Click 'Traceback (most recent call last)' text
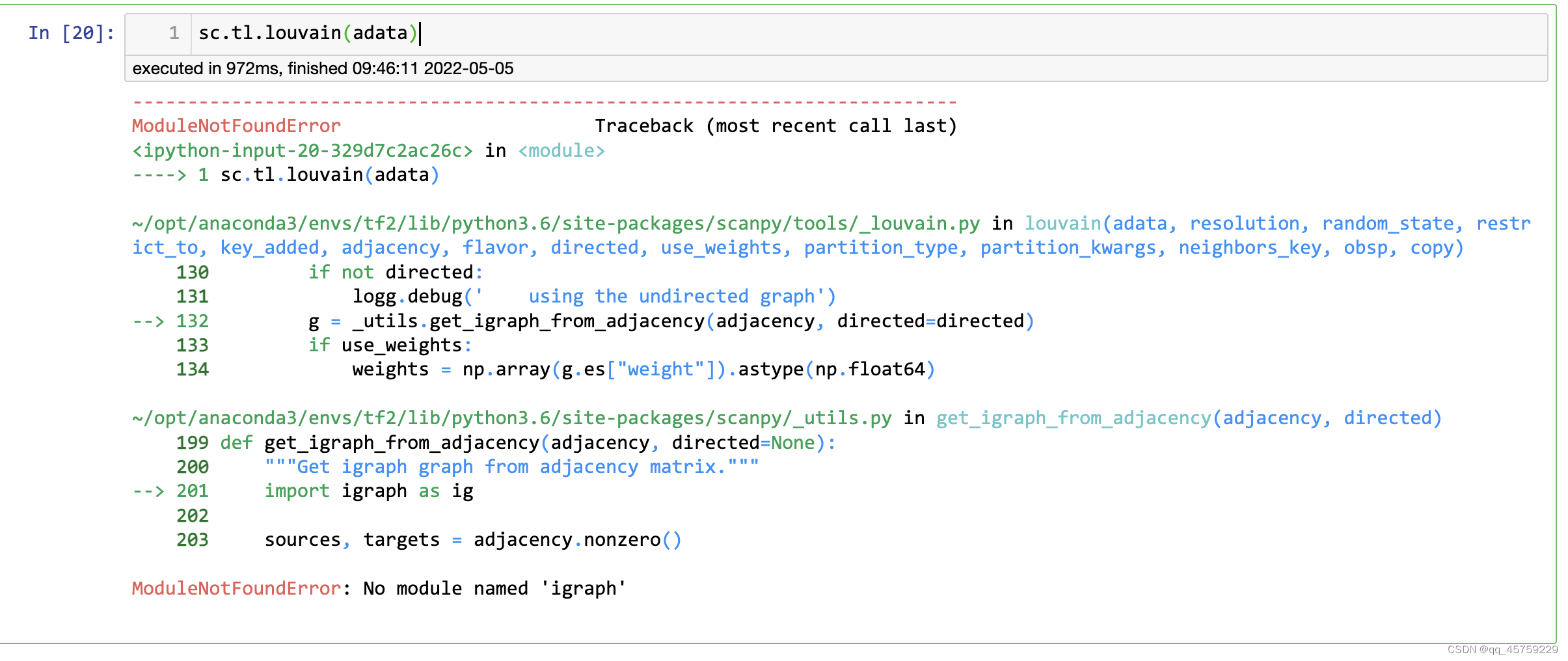Image resolution: width=1568 pixels, height=661 pixels. point(776,126)
